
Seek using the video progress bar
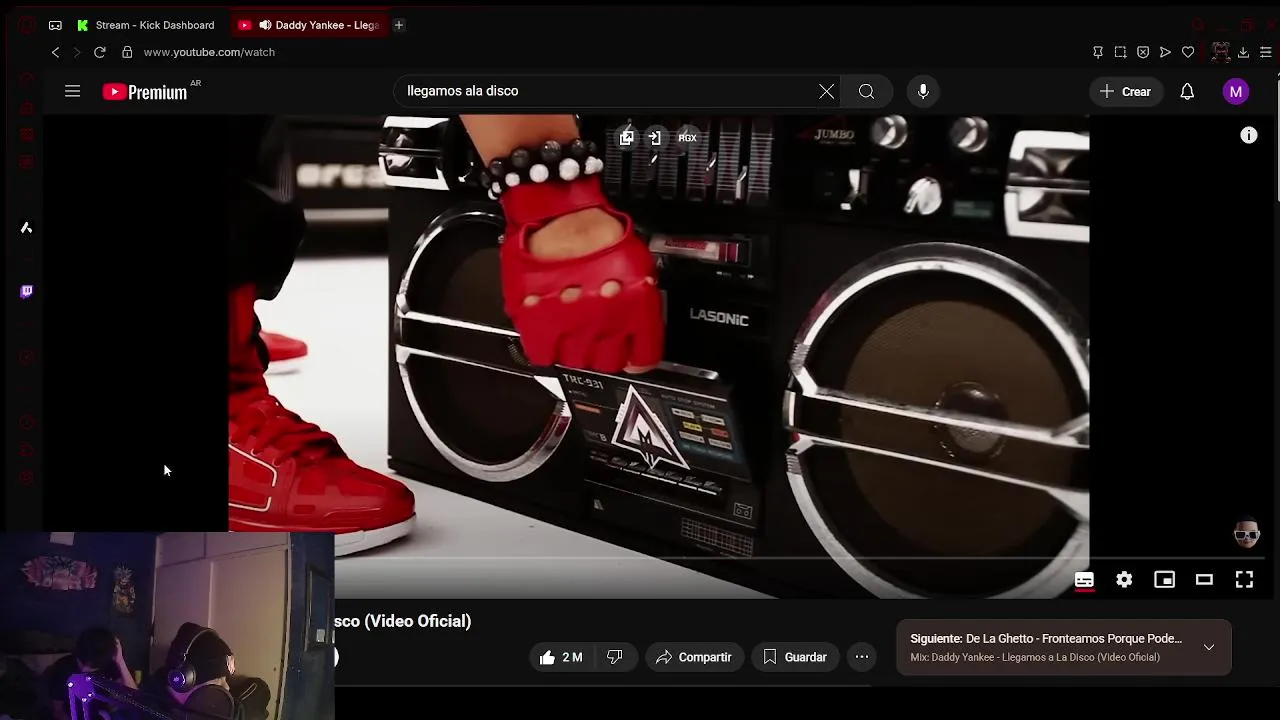(x=798, y=557)
